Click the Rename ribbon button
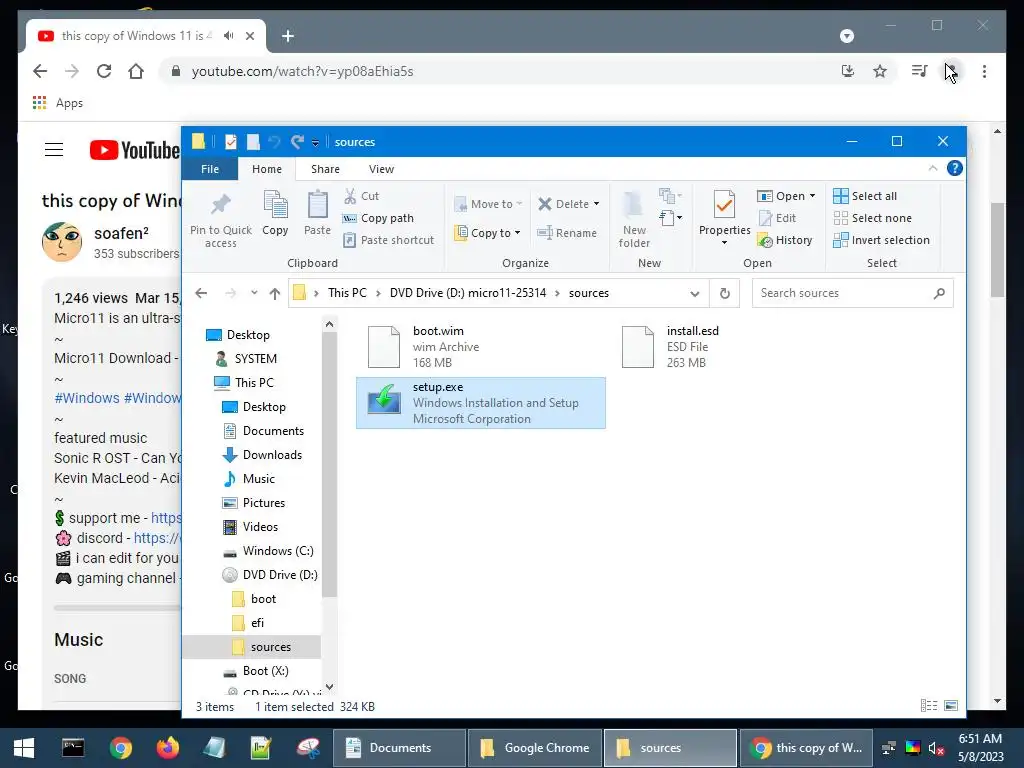The width and height of the screenshot is (1024, 768). (x=567, y=232)
